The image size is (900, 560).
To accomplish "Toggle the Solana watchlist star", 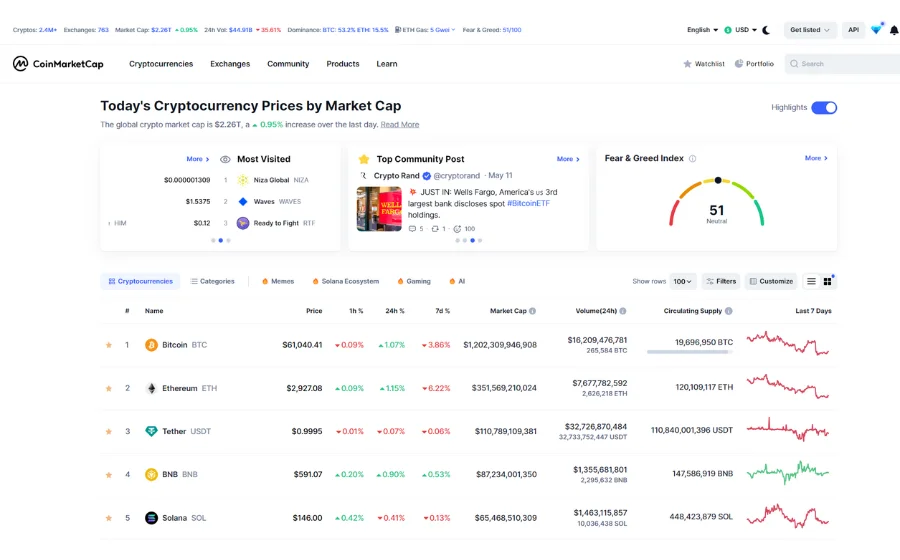I will pos(108,518).
